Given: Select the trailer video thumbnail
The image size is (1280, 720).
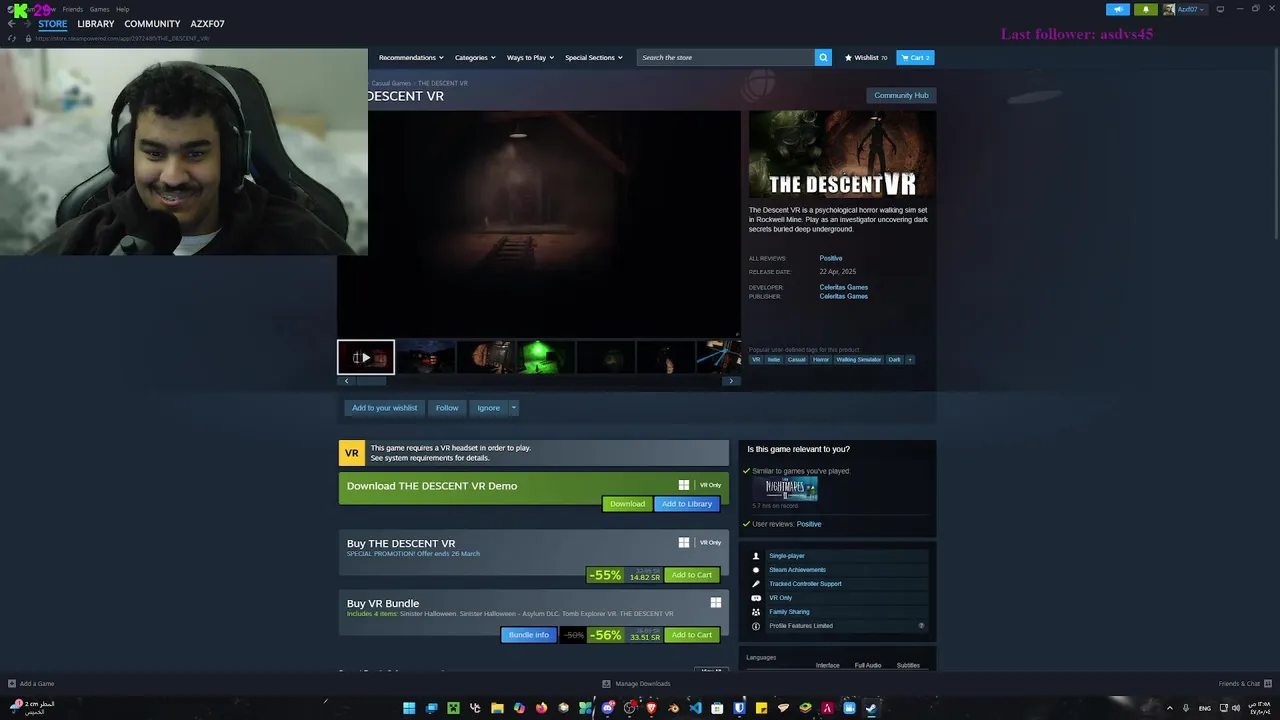Looking at the screenshot, I should pos(366,357).
